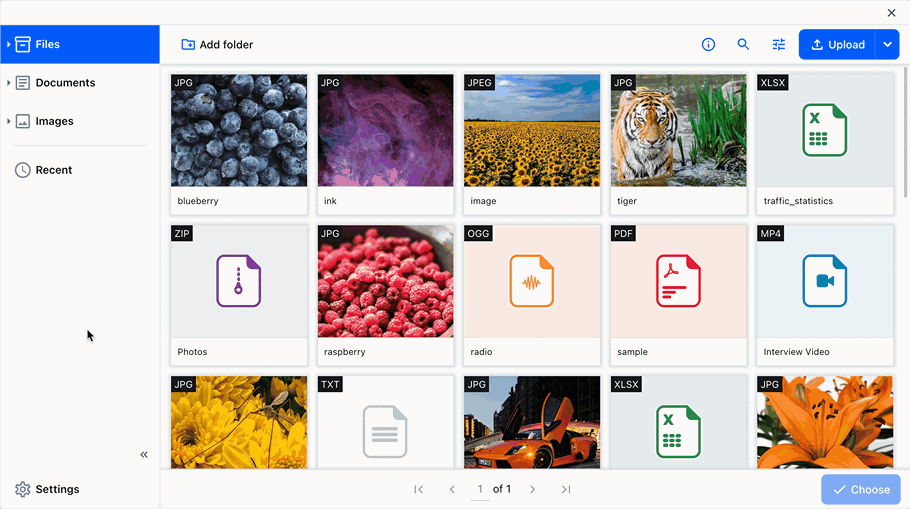Viewport: 910px width, 509px height.
Task: Click the page number input field
Action: tap(480, 489)
